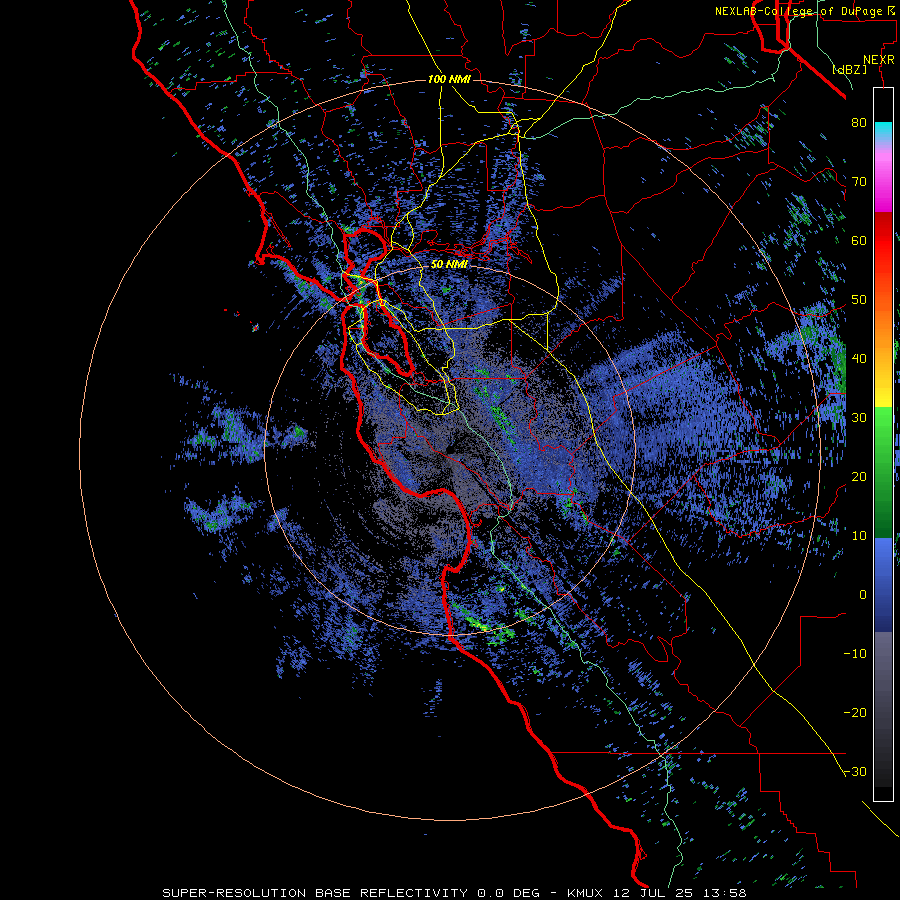This screenshot has width=900, height=900.
Task: Click the 100 NMI range ring label
Action: click(x=449, y=79)
